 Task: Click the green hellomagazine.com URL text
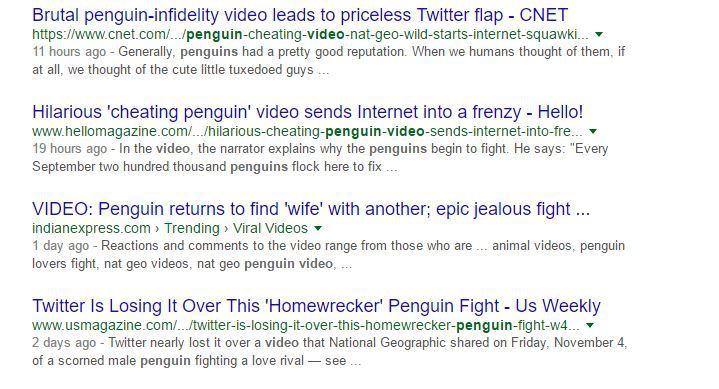pyautogui.click(x=307, y=132)
